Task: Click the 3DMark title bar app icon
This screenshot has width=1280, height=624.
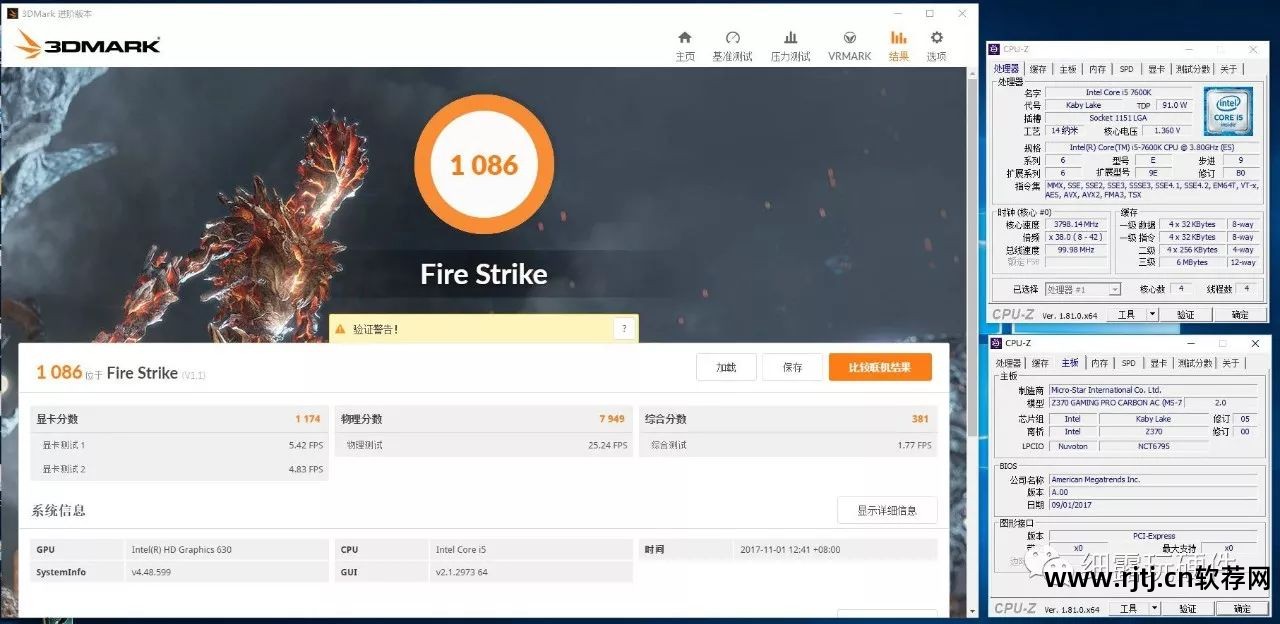Action: pyautogui.click(x=12, y=13)
